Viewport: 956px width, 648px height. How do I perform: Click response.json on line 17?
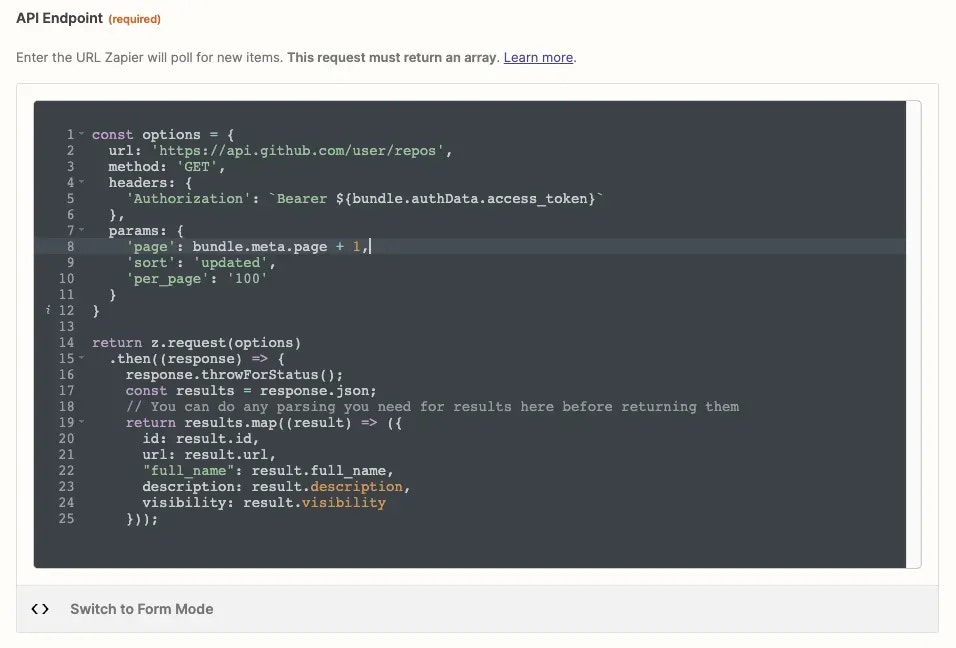coord(314,391)
